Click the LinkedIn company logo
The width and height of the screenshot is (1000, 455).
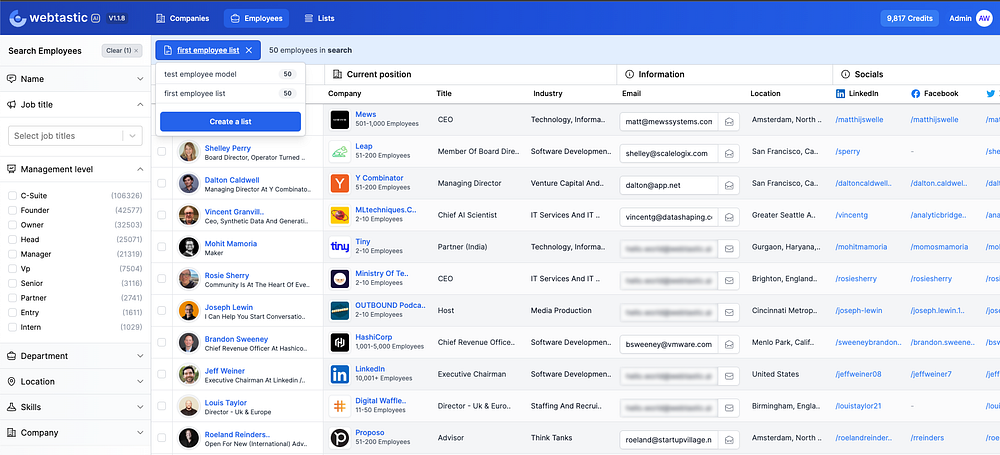coord(339,375)
